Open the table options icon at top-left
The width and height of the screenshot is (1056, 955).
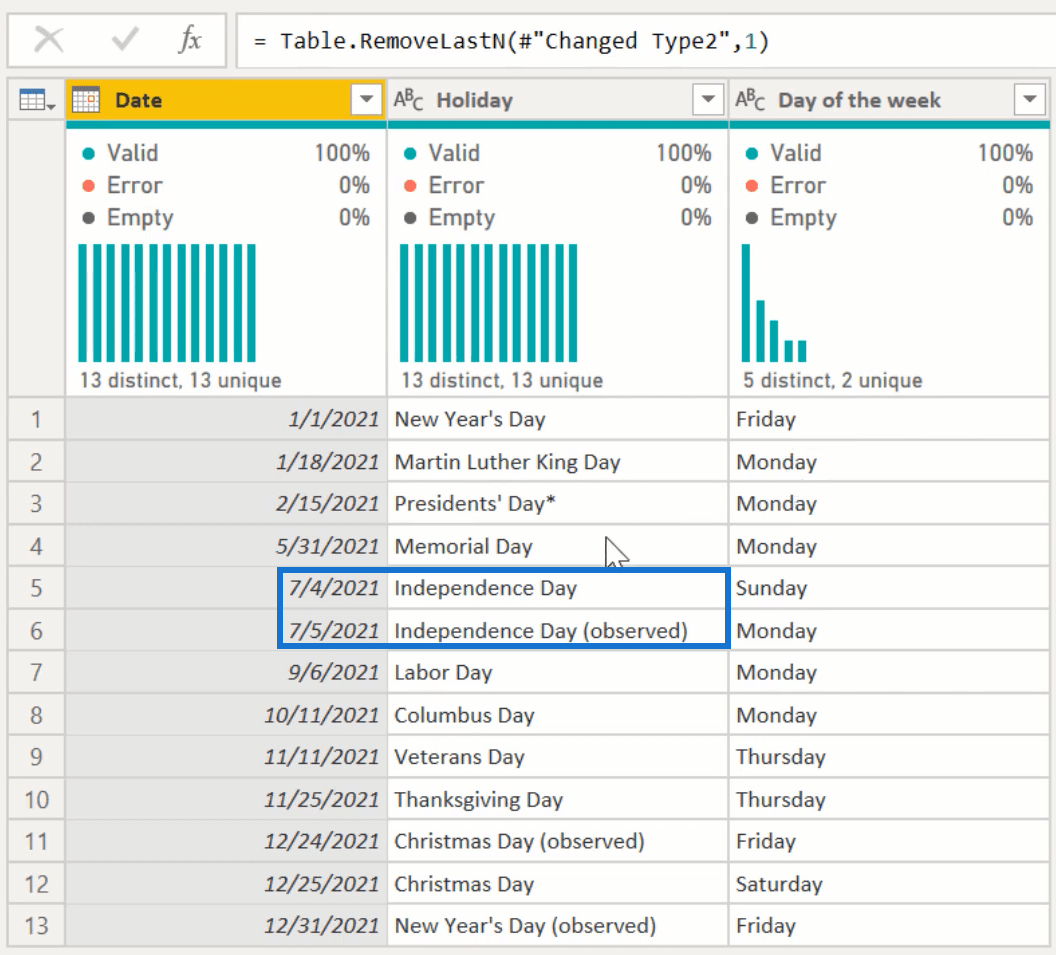(37, 100)
